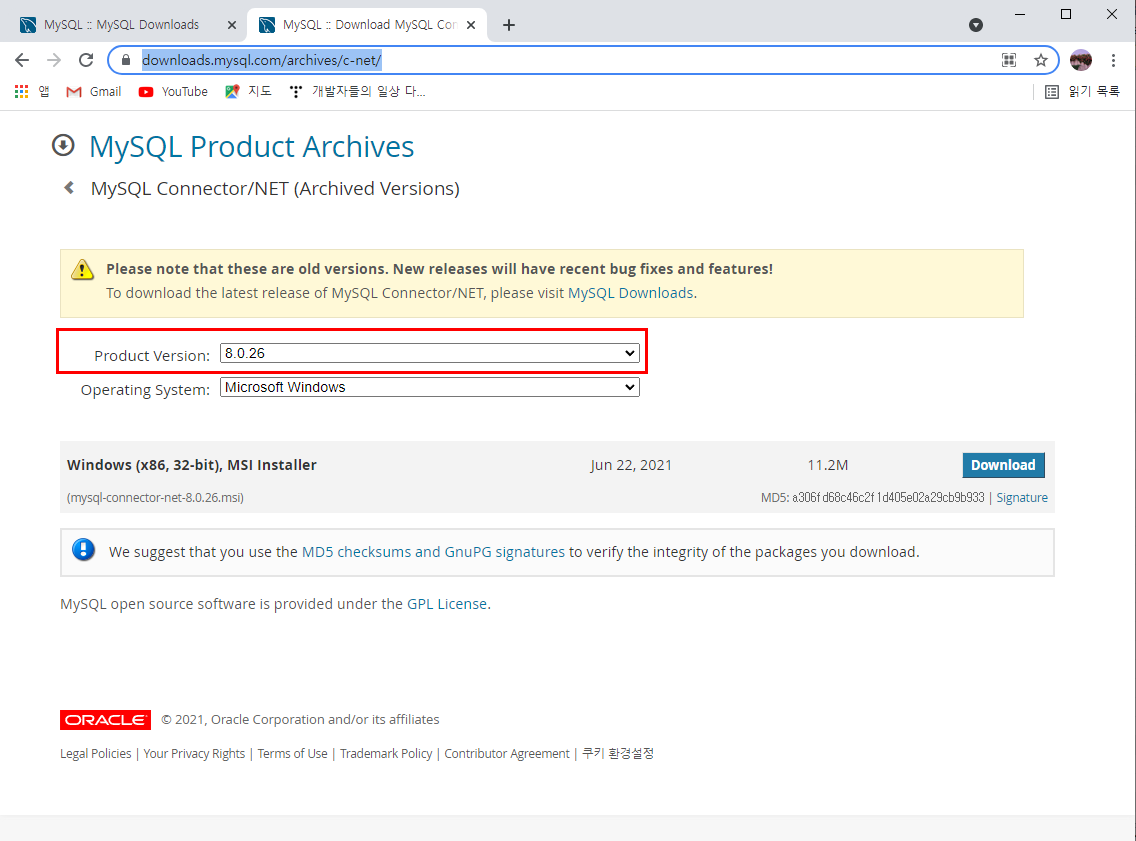Viewport: 1136px width, 841px height.
Task: Click the Jun 22, 2021 release date
Action: pos(631,465)
